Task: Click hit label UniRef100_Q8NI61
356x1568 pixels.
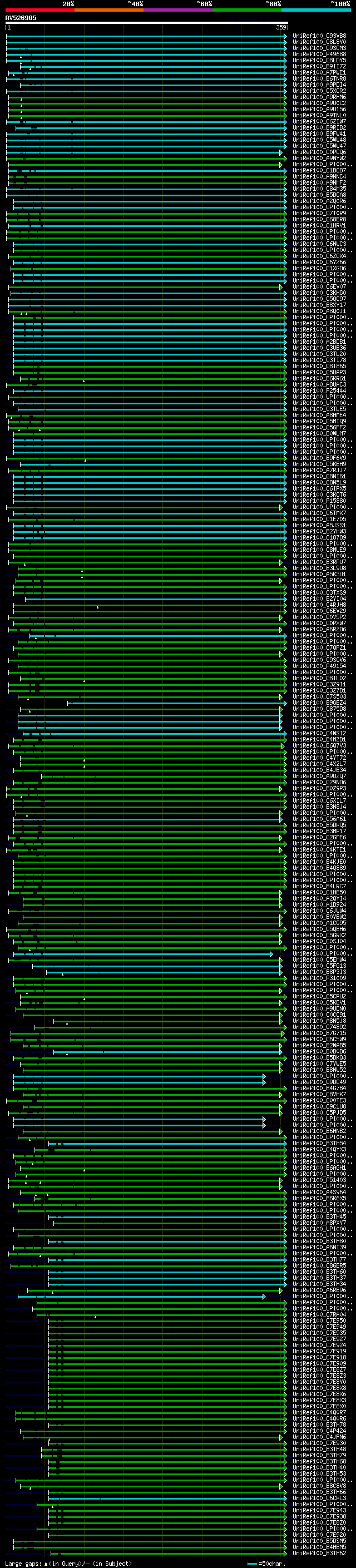Action: [x=319, y=477]
